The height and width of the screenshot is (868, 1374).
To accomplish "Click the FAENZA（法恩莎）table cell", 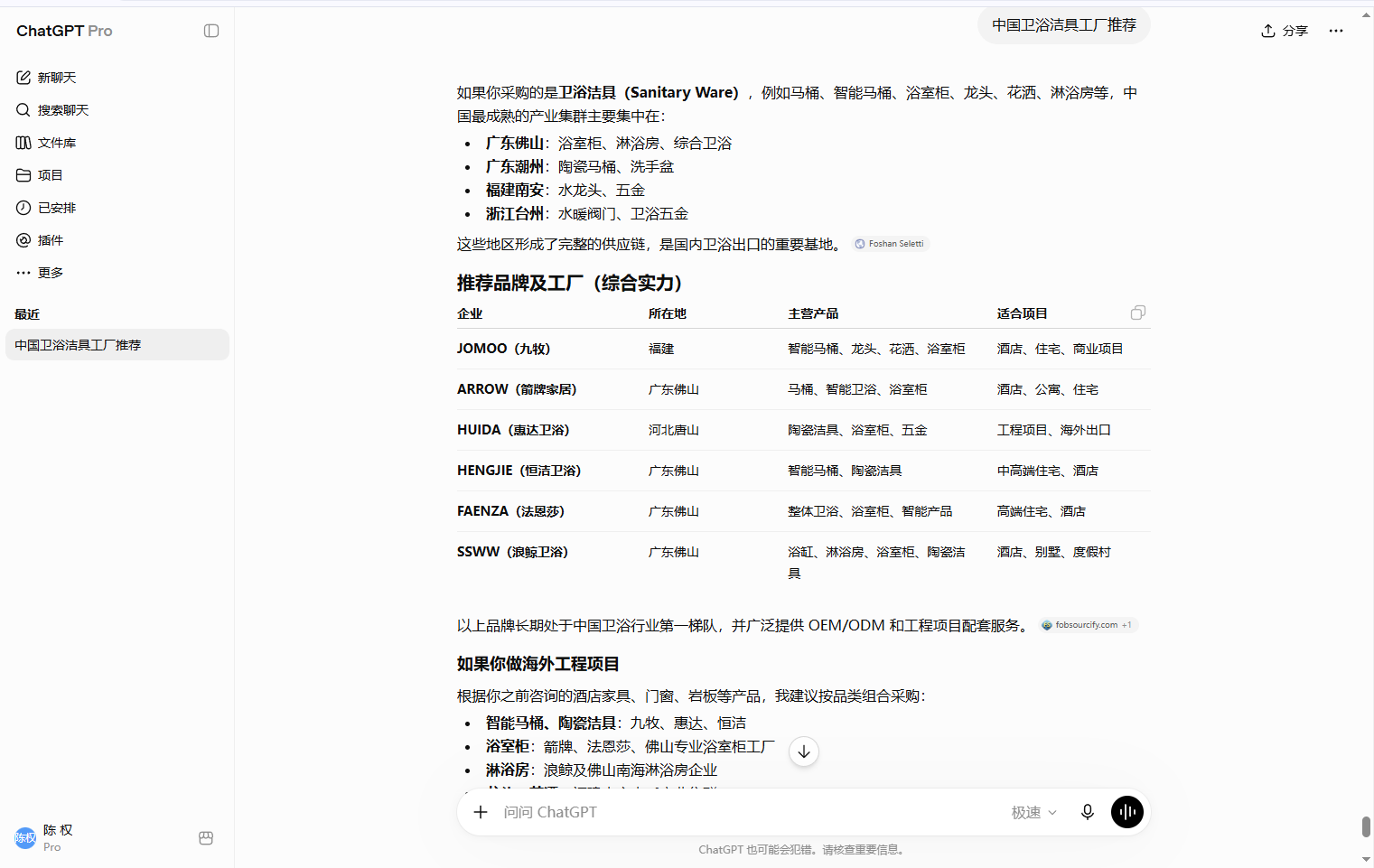I will 510,511.
